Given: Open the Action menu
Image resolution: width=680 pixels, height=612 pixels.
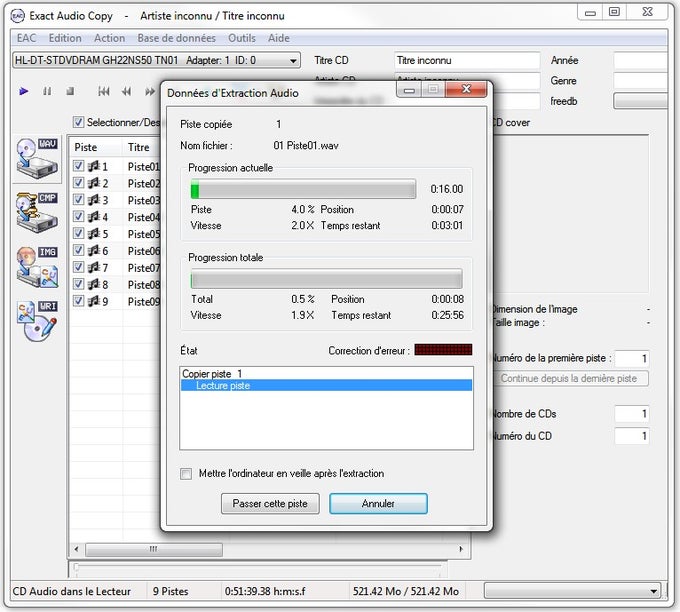Looking at the screenshot, I should coord(109,38).
